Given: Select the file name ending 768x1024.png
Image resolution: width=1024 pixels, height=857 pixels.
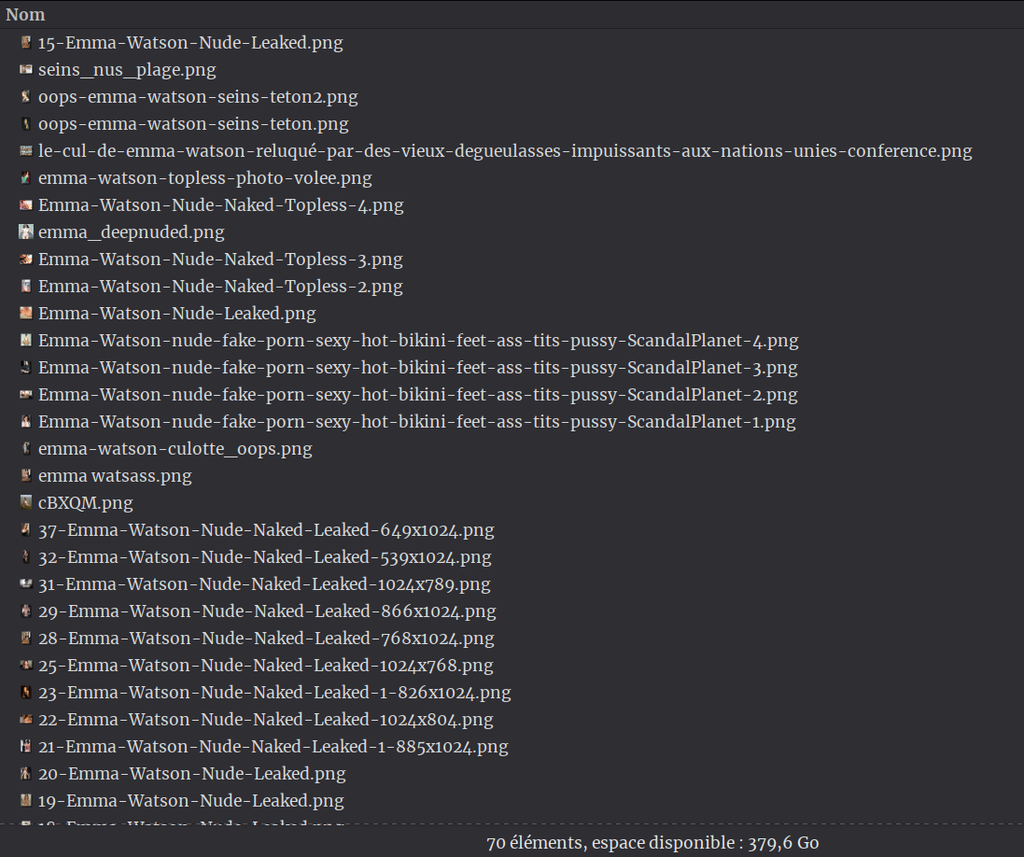Looking at the screenshot, I should [266, 639].
